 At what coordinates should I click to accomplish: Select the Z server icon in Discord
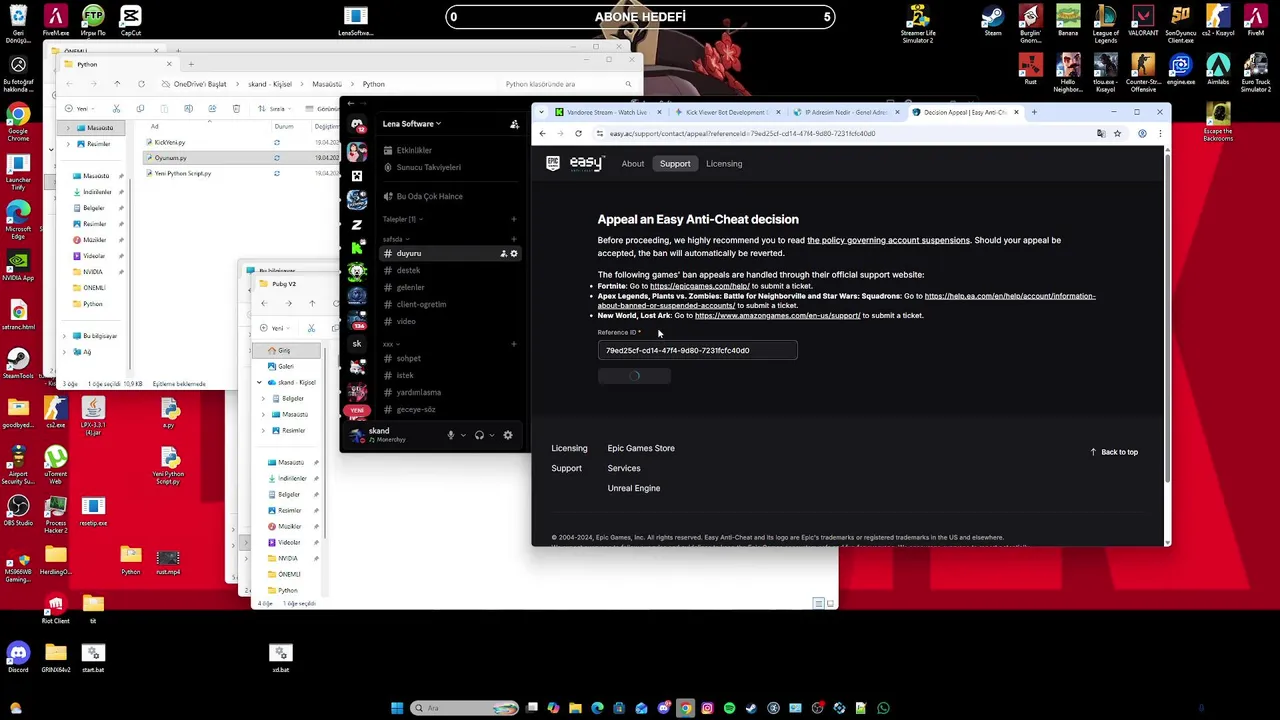click(357, 224)
